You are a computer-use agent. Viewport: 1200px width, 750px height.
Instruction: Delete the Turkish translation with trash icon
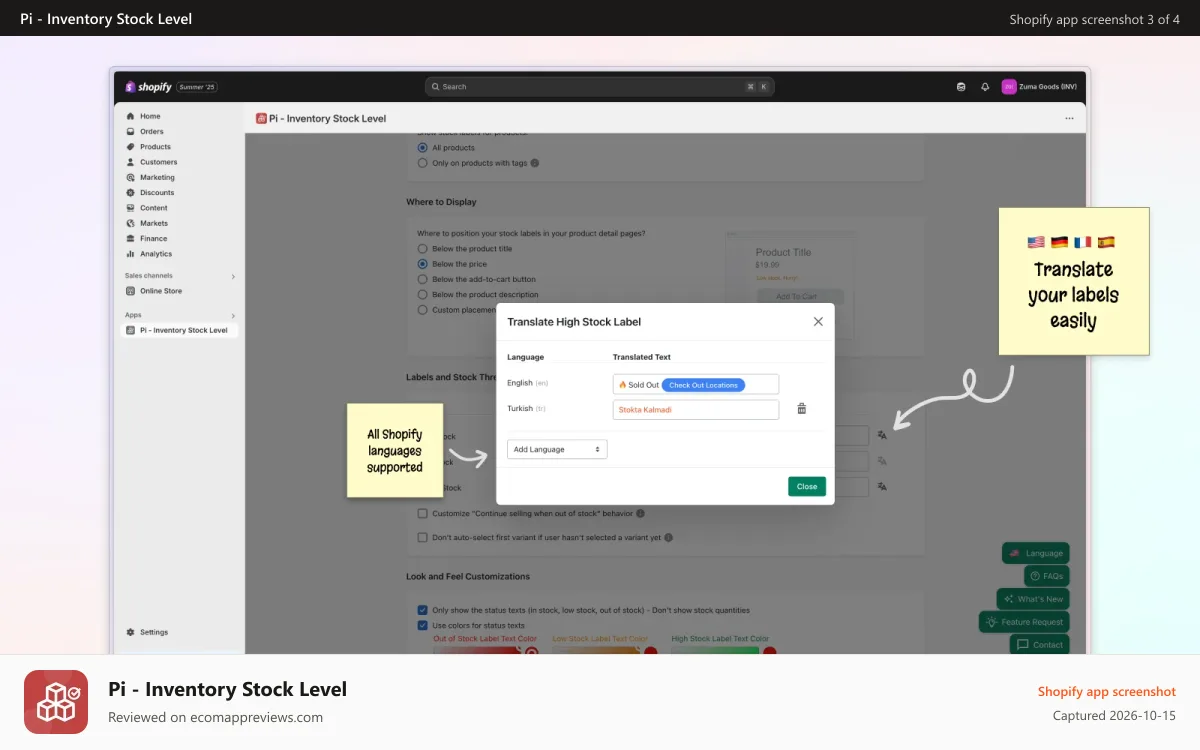coord(801,409)
